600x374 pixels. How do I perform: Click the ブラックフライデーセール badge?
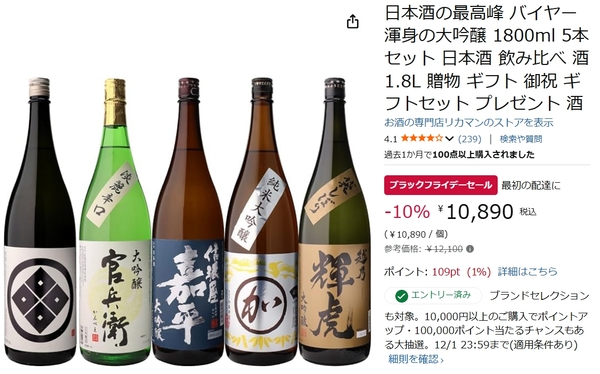click(440, 185)
